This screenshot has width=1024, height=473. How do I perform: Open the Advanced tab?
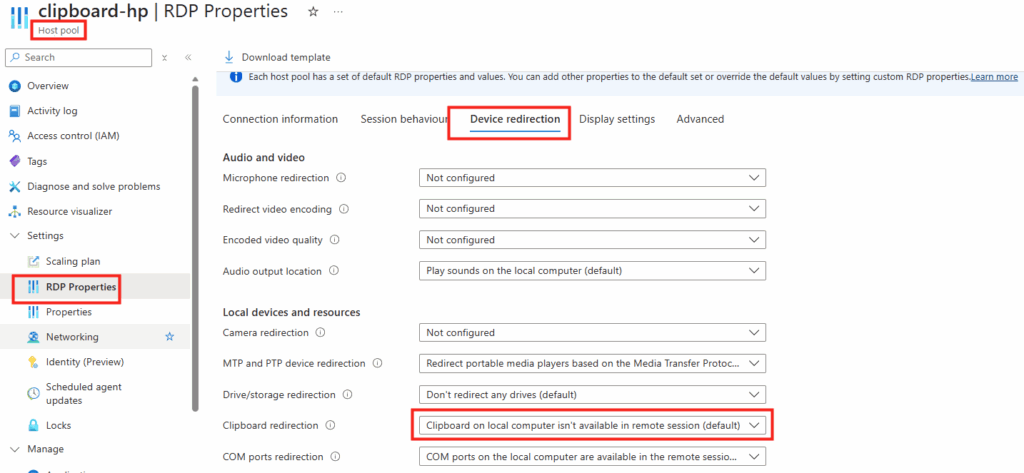[700, 119]
